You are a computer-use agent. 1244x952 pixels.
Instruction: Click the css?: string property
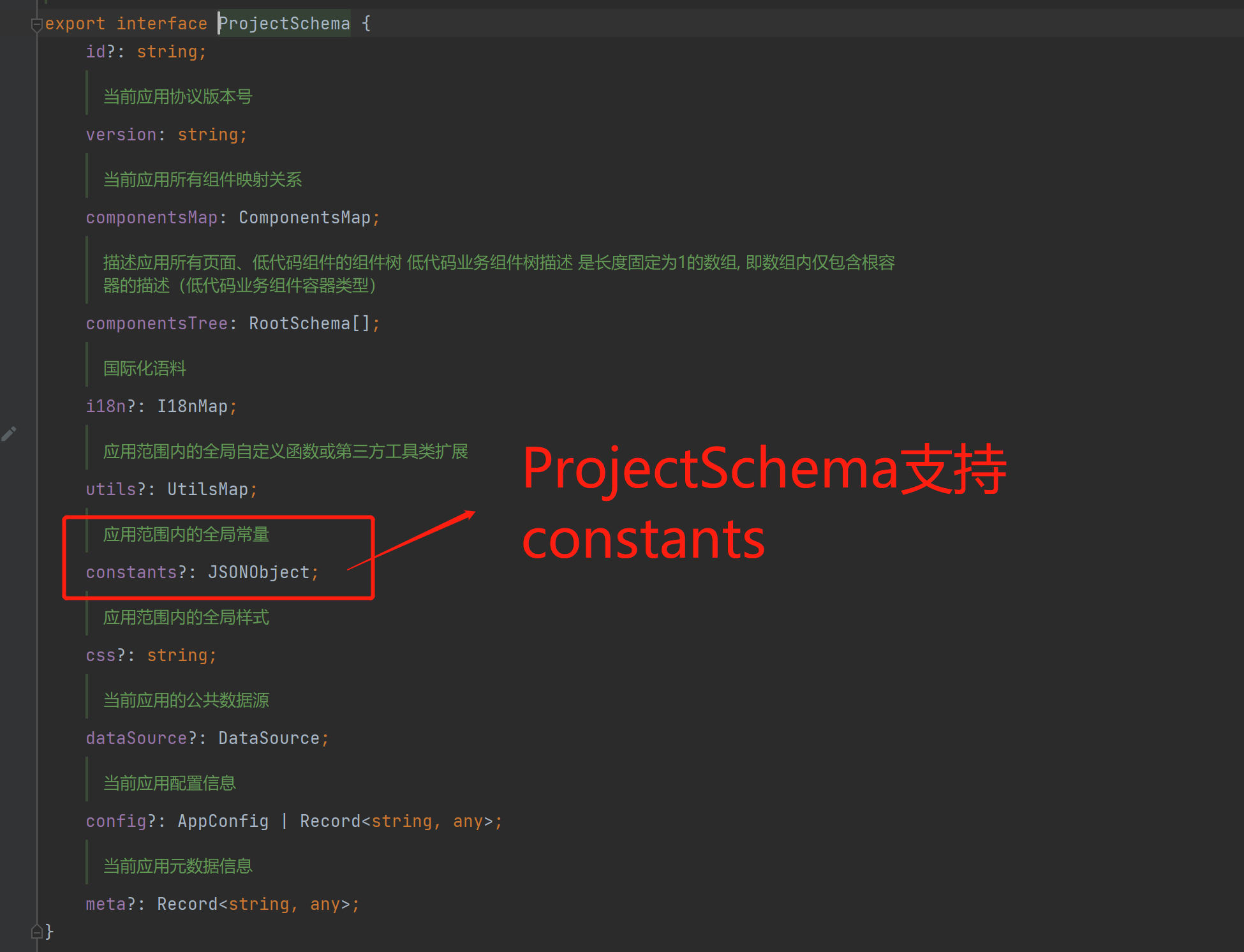coord(151,655)
